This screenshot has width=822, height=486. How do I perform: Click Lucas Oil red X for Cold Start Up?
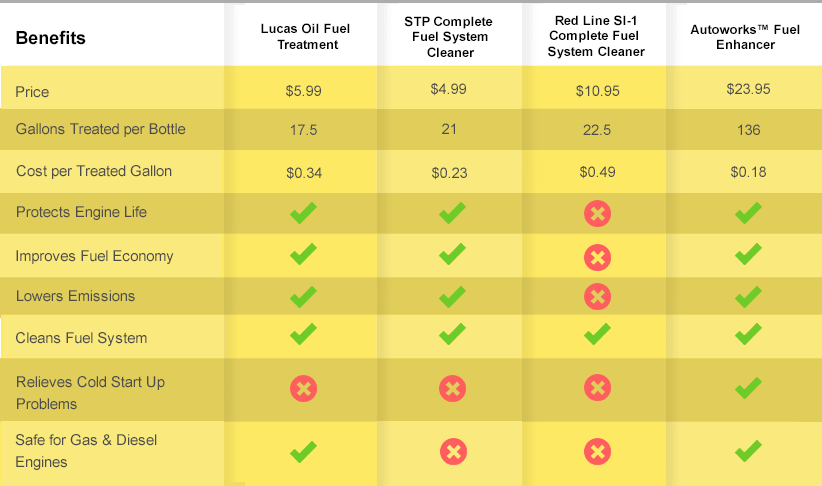304,388
